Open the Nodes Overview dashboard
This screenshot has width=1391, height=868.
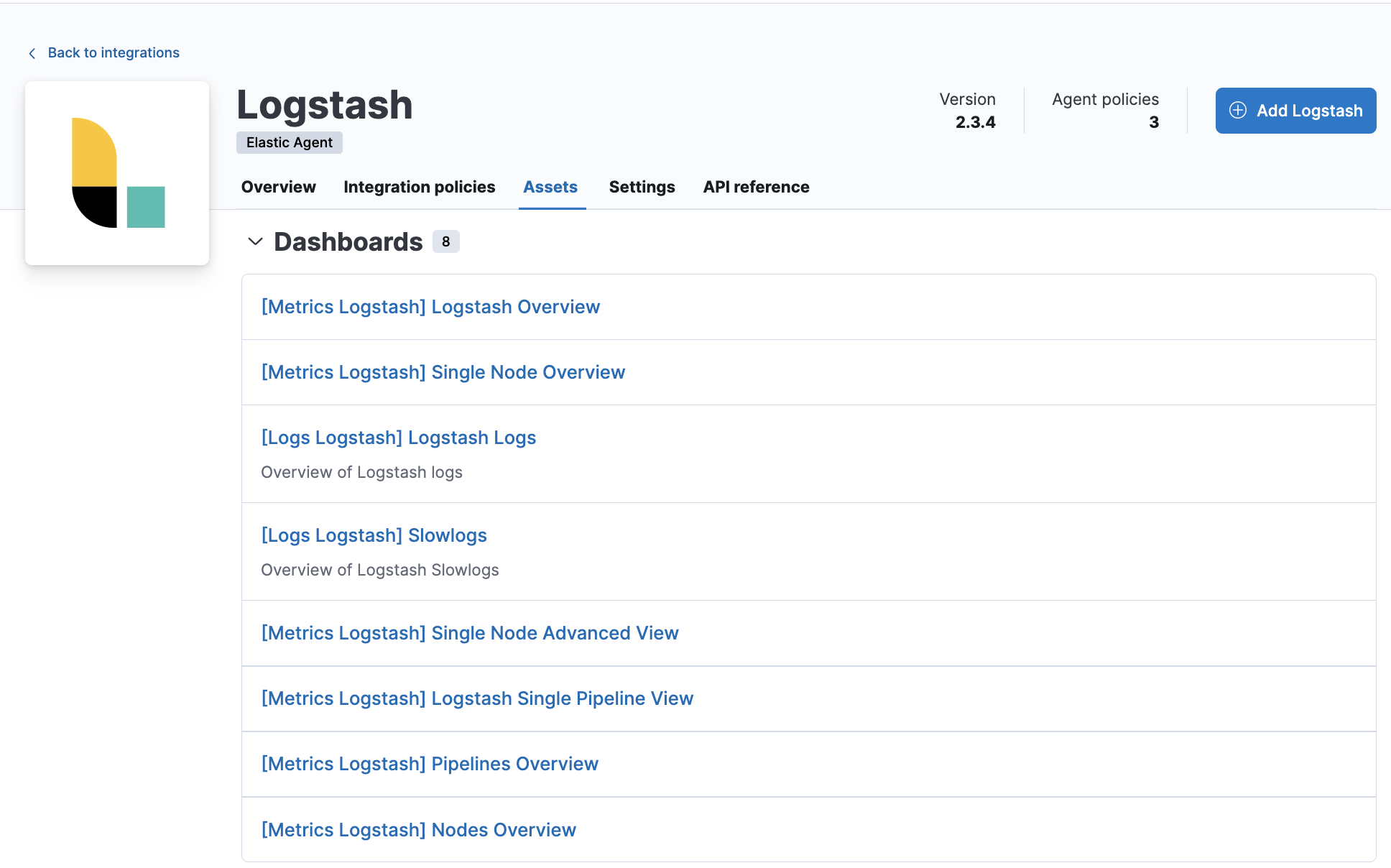[418, 829]
